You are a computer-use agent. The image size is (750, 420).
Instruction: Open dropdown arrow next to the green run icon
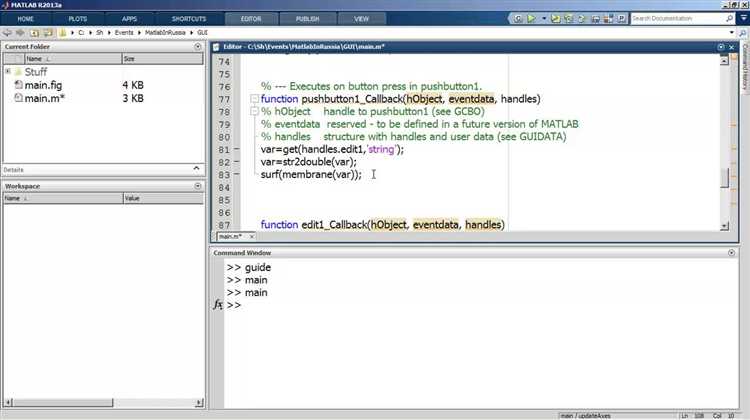(x=544, y=19)
